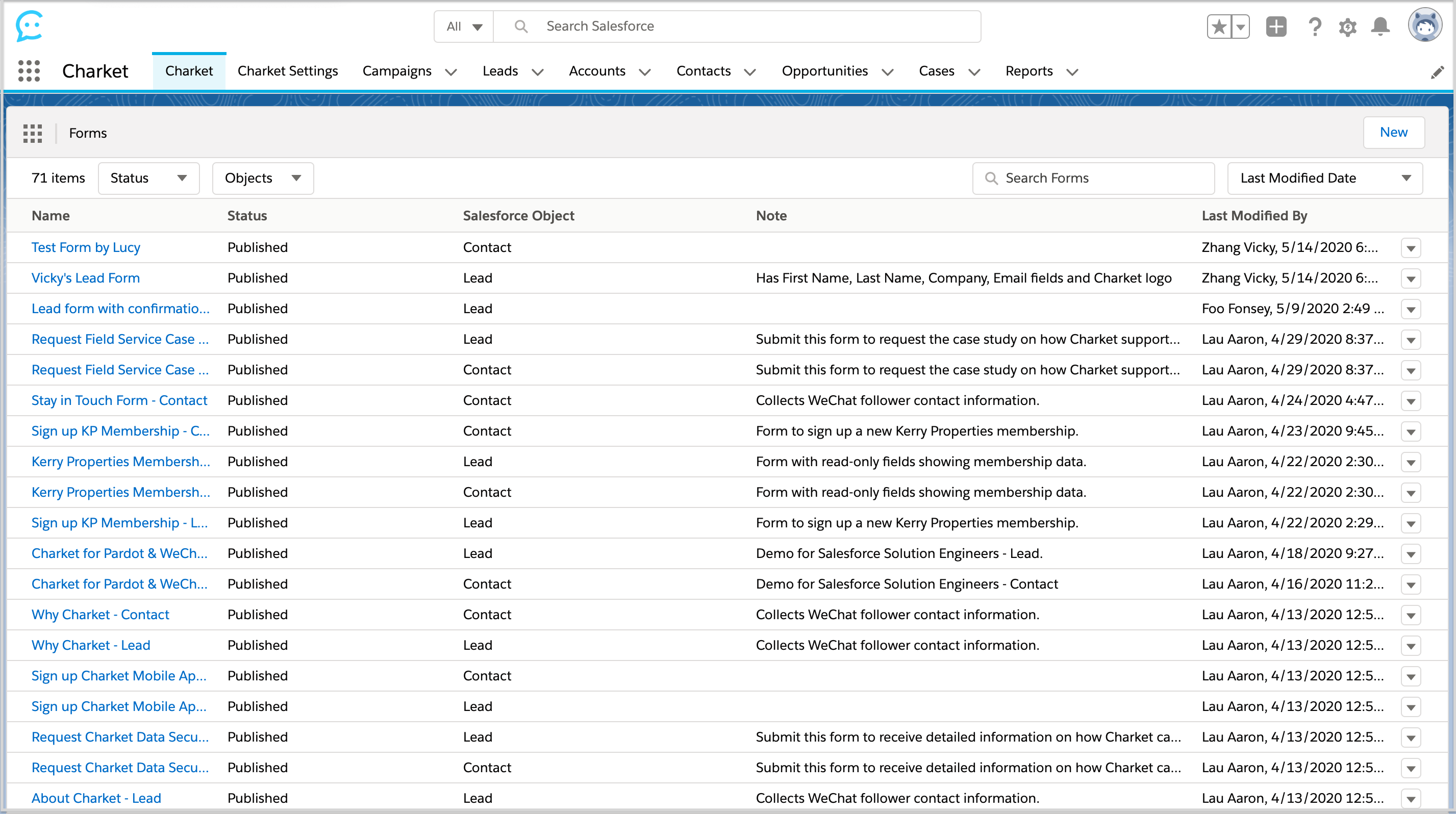Open row actions for Why Charket - Contact
The height and width of the screenshot is (814, 1456).
[x=1411, y=616]
